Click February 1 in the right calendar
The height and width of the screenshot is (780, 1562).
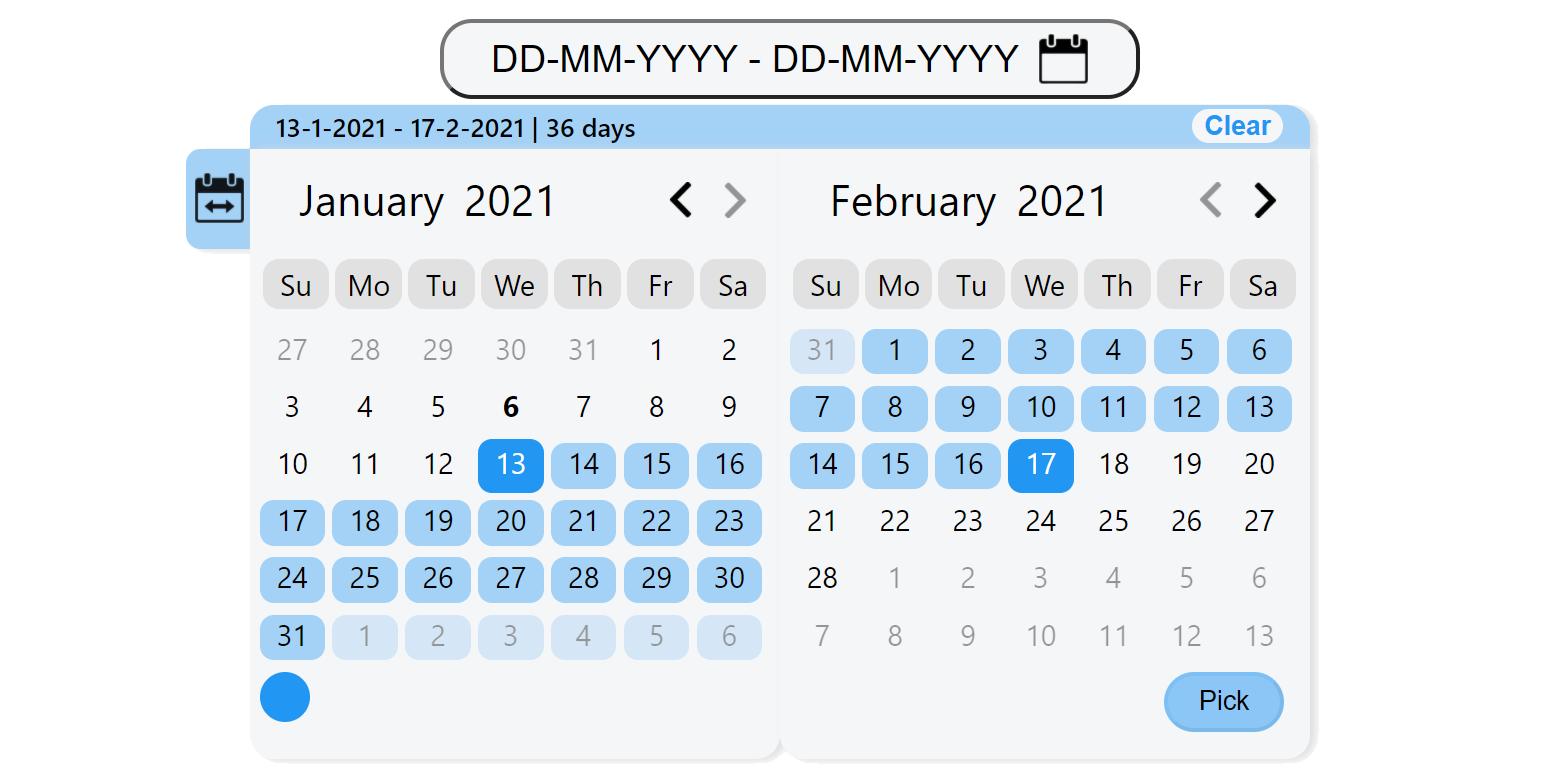(x=895, y=351)
